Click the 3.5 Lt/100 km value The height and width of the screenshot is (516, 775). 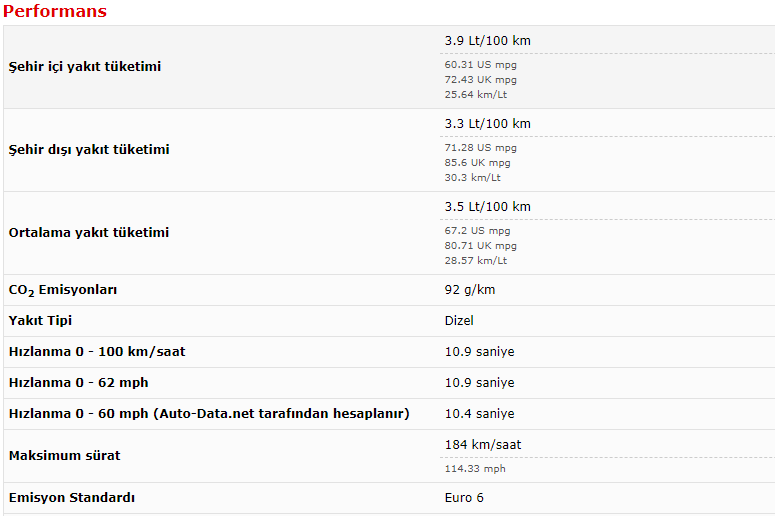[487, 207]
